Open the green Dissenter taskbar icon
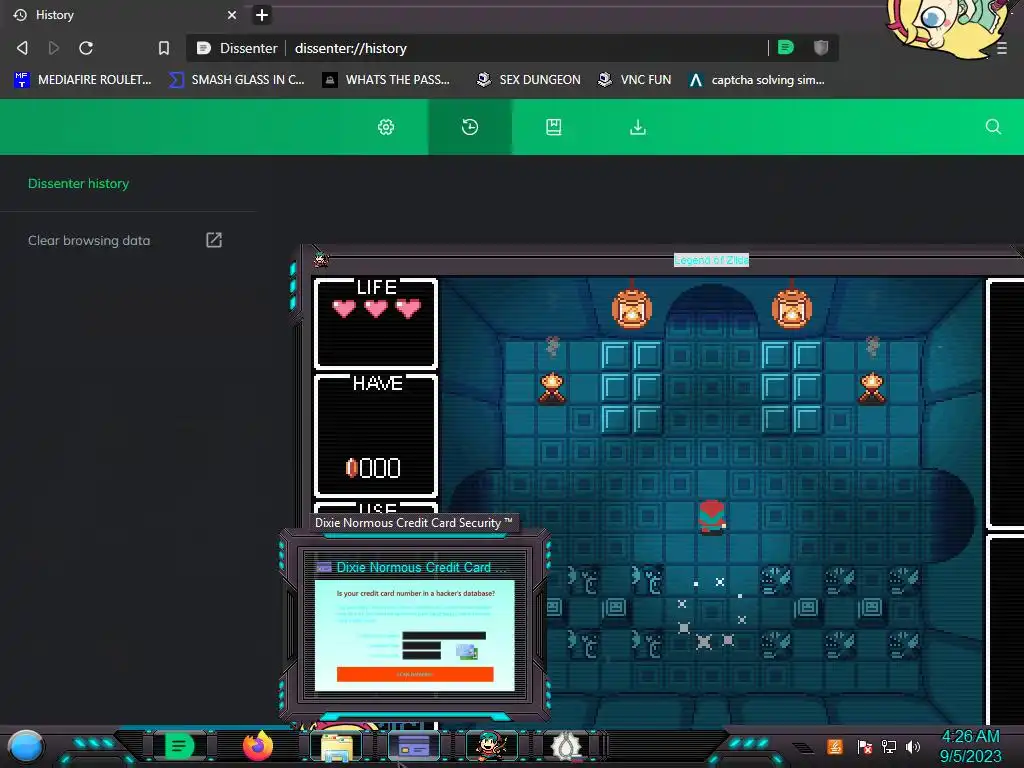The width and height of the screenshot is (1024, 768). click(x=179, y=745)
